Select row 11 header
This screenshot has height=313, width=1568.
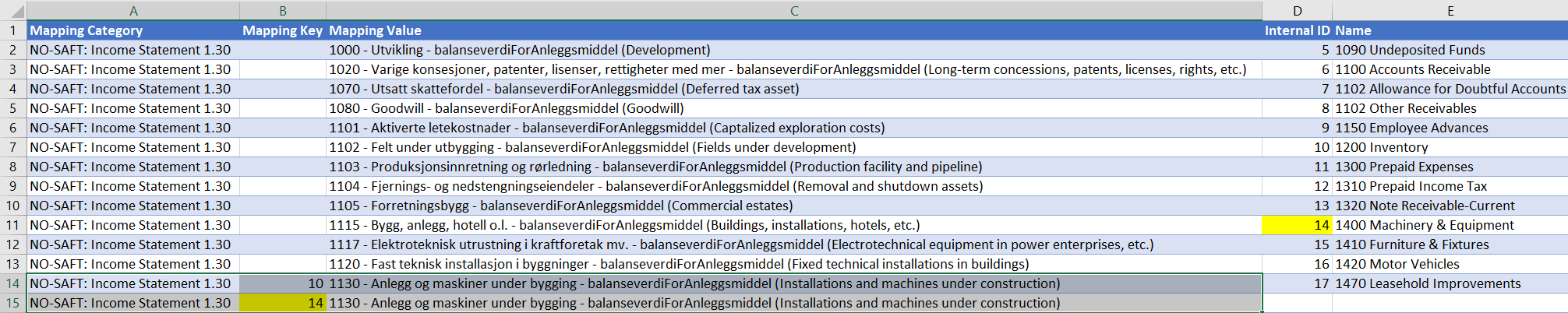pyautogui.click(x=13, y=225)
